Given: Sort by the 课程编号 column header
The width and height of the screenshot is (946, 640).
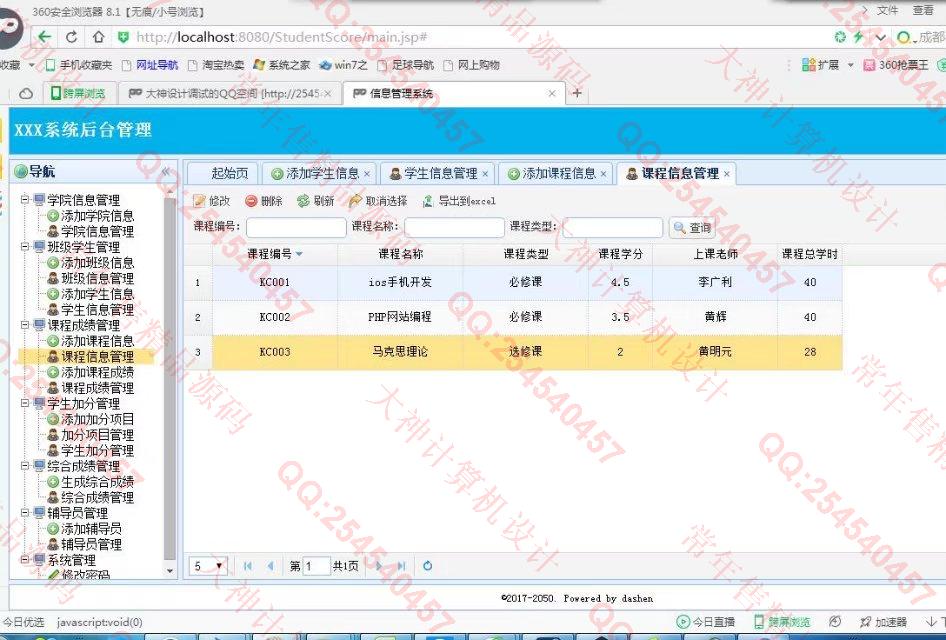Looking at the screenshot, I should pyautogui.click(x=275, y=254).
